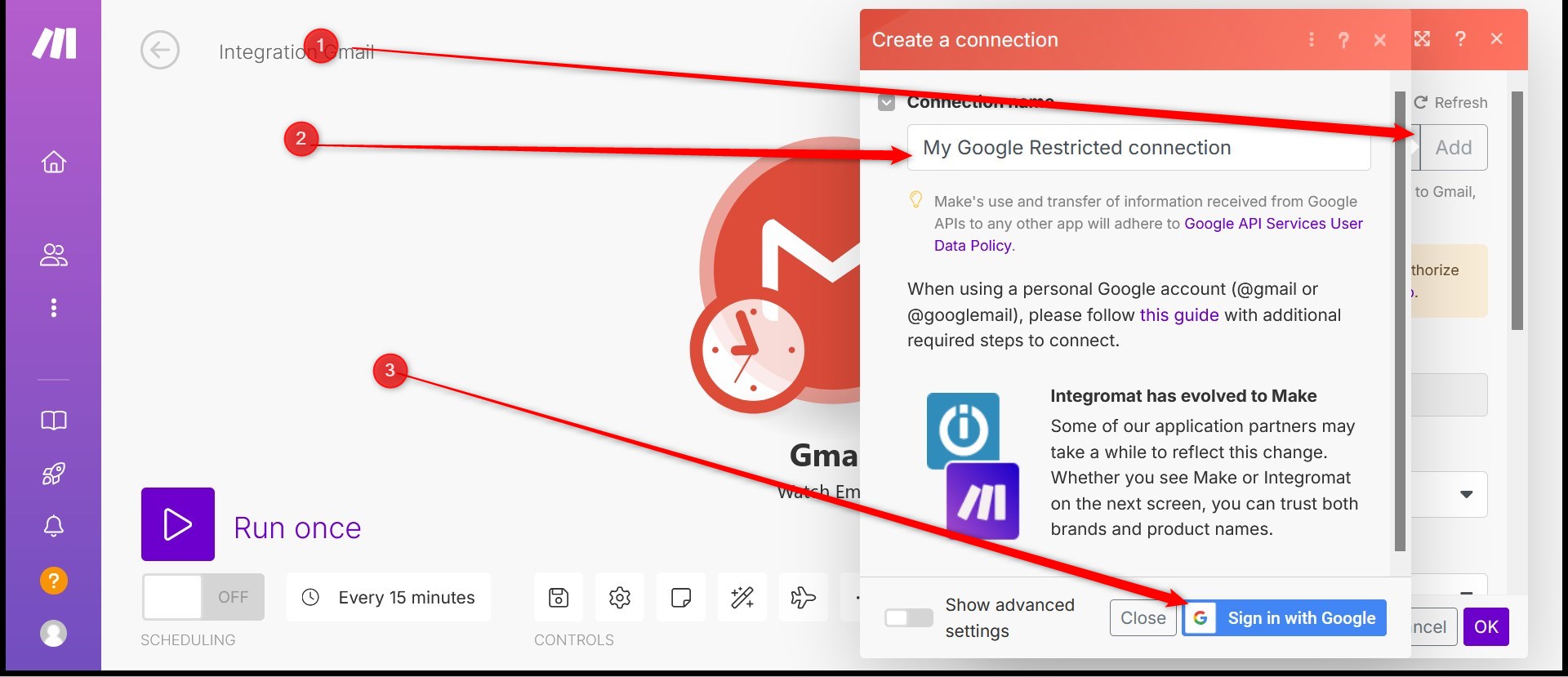The height and width of the screenshot is (677, 1568).
Task: Open the Create a connection options menu
Action: tap(1312, 40)
